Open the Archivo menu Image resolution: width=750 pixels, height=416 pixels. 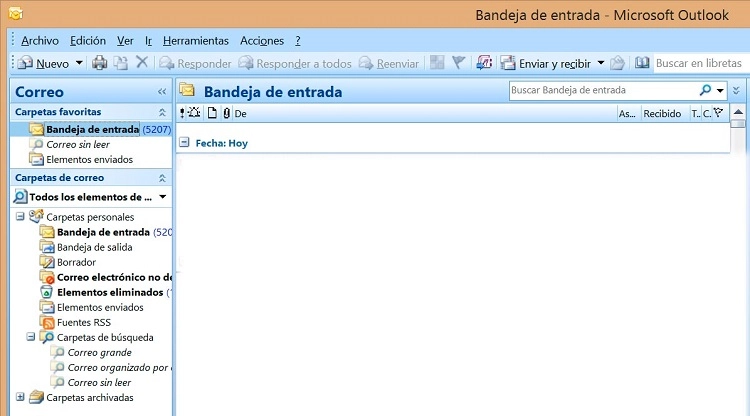click(40, 40)
